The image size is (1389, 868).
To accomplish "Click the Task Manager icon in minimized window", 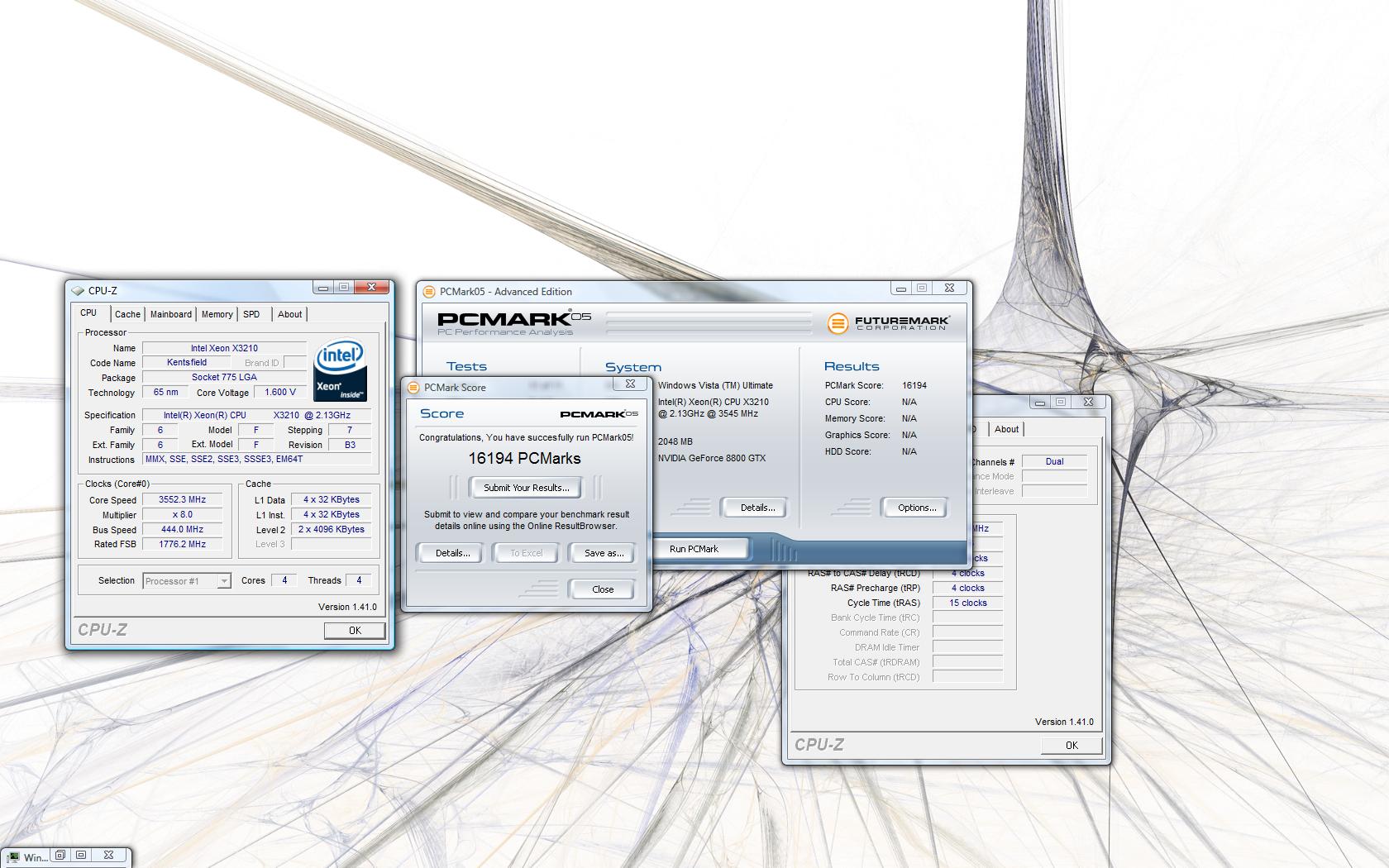I will [14, 857].
